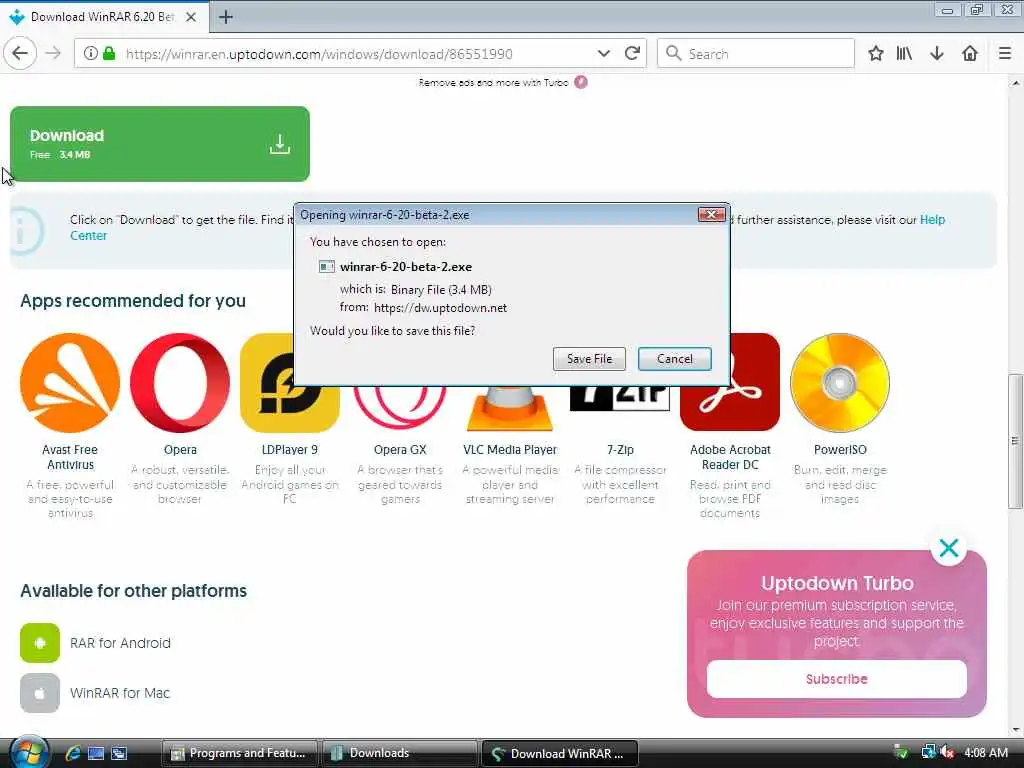The height and width of the screenshot is (768, 1024).
Task: Click Show Desktop quick launch icon
Action: click(x=96, y=753)
